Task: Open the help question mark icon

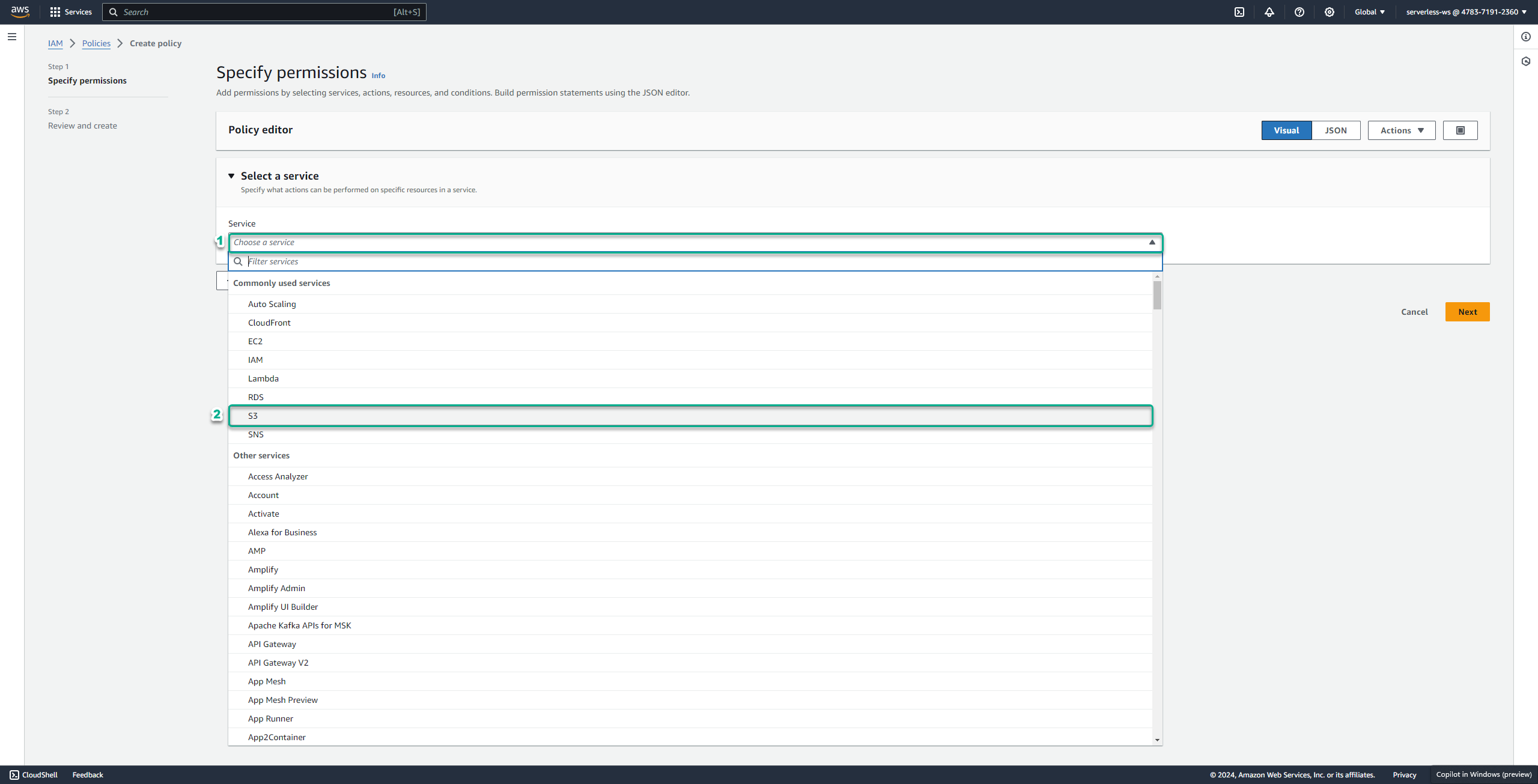Action: (1299, 12)
